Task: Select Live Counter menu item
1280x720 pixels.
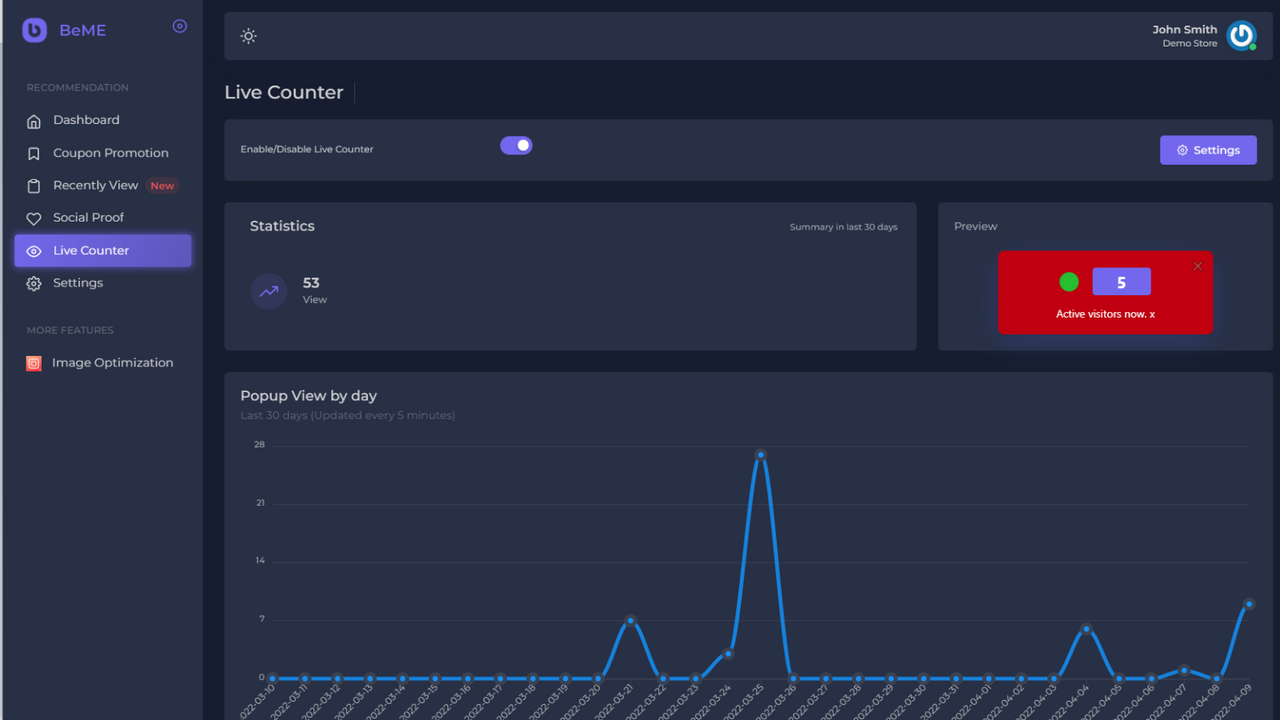Action: [103, 251]
